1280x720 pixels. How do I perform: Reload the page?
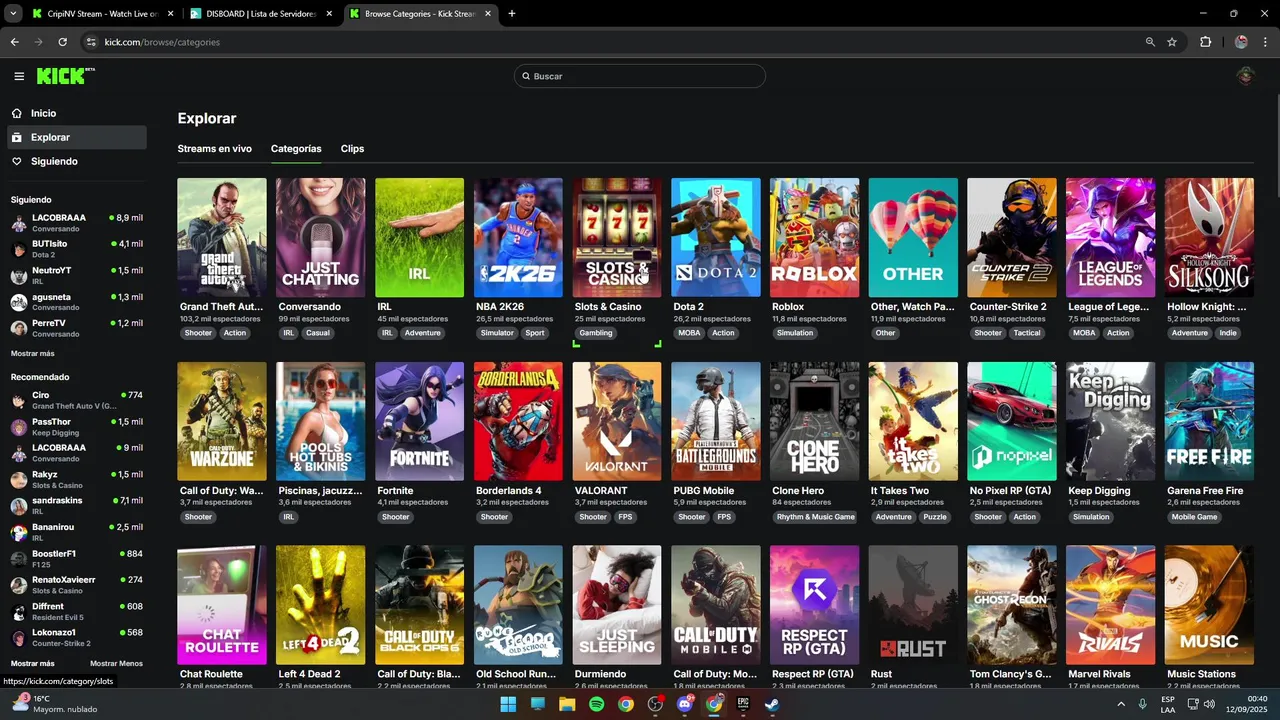coord(62,42)
